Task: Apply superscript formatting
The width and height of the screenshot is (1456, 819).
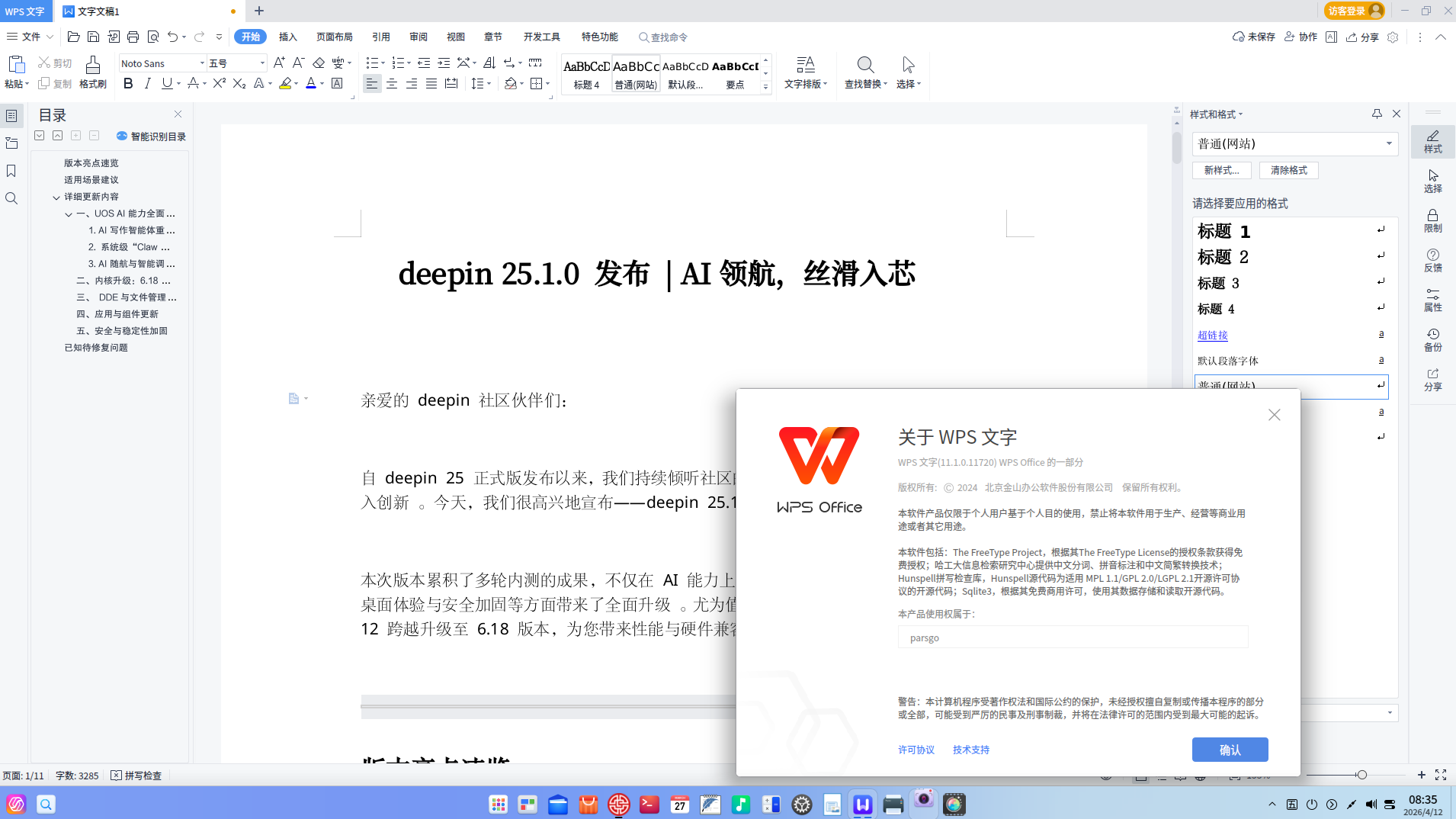Action: point(219,84)
